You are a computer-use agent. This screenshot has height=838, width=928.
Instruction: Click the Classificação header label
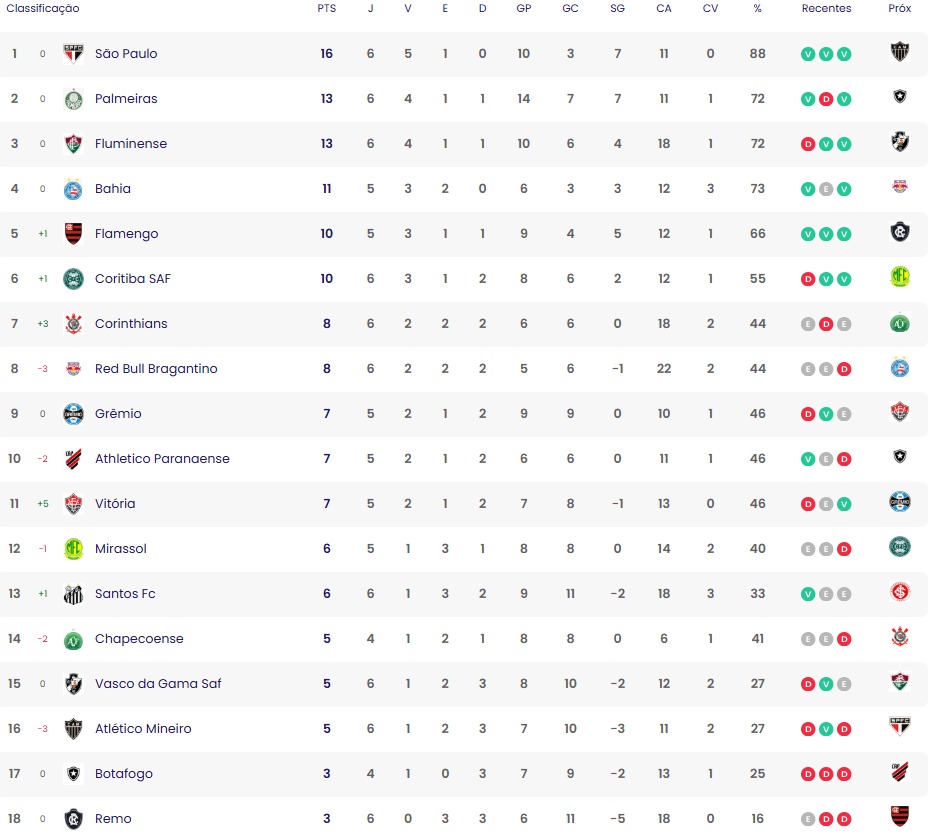(x=43, y=8)
